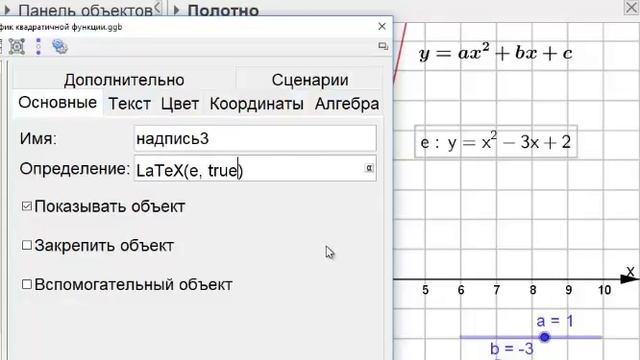Open the blue gears advanced settings icon

tap(60, 47)
